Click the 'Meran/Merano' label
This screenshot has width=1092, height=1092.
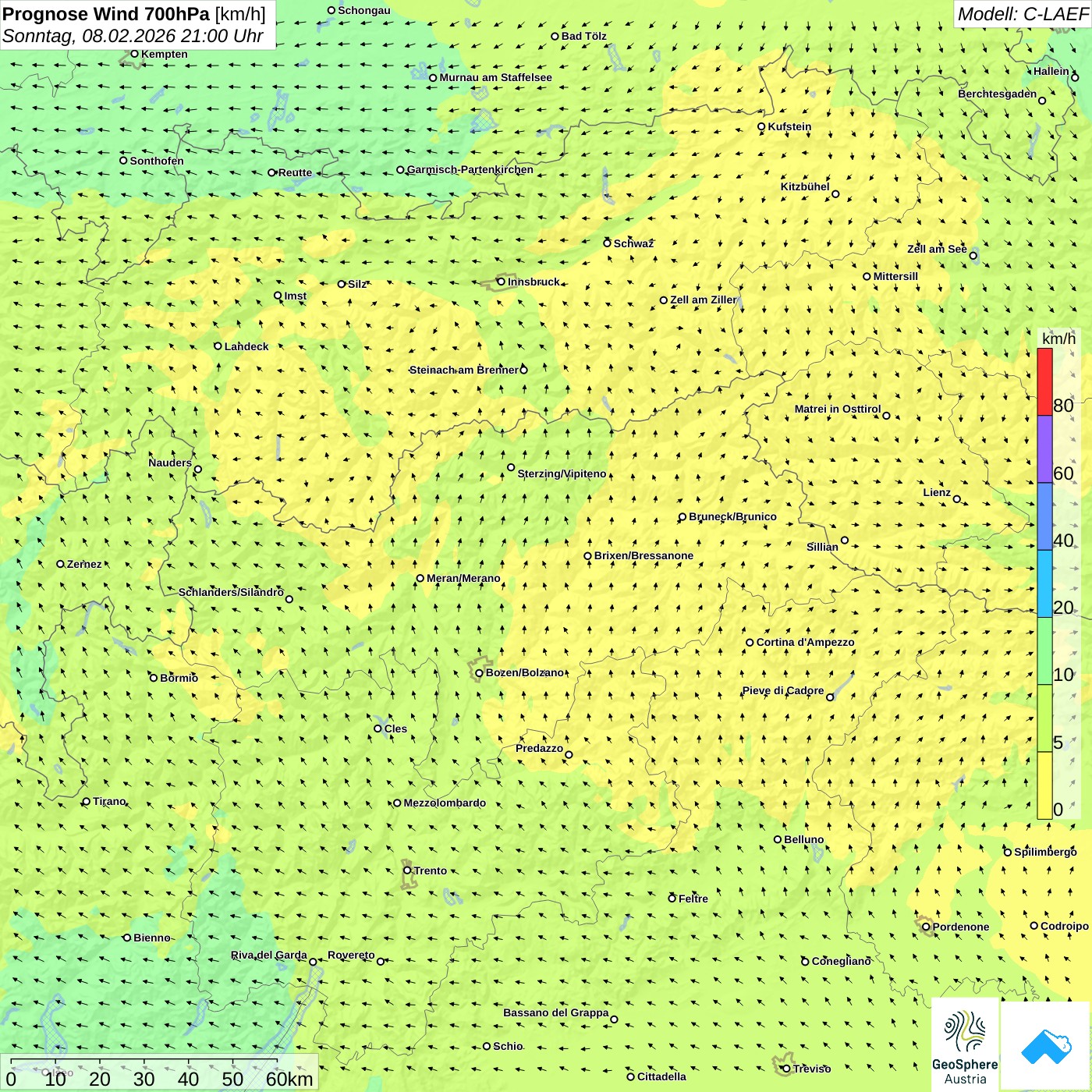463,578
